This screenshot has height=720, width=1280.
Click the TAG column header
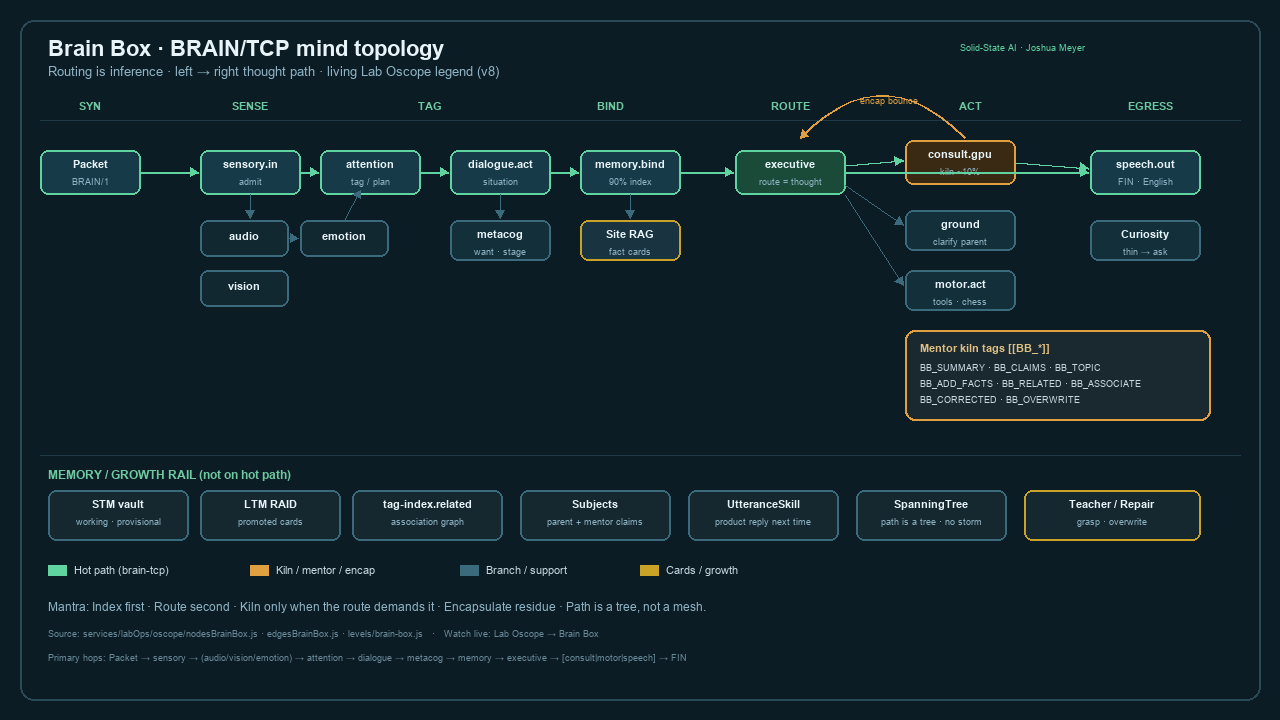click(430, 106)
